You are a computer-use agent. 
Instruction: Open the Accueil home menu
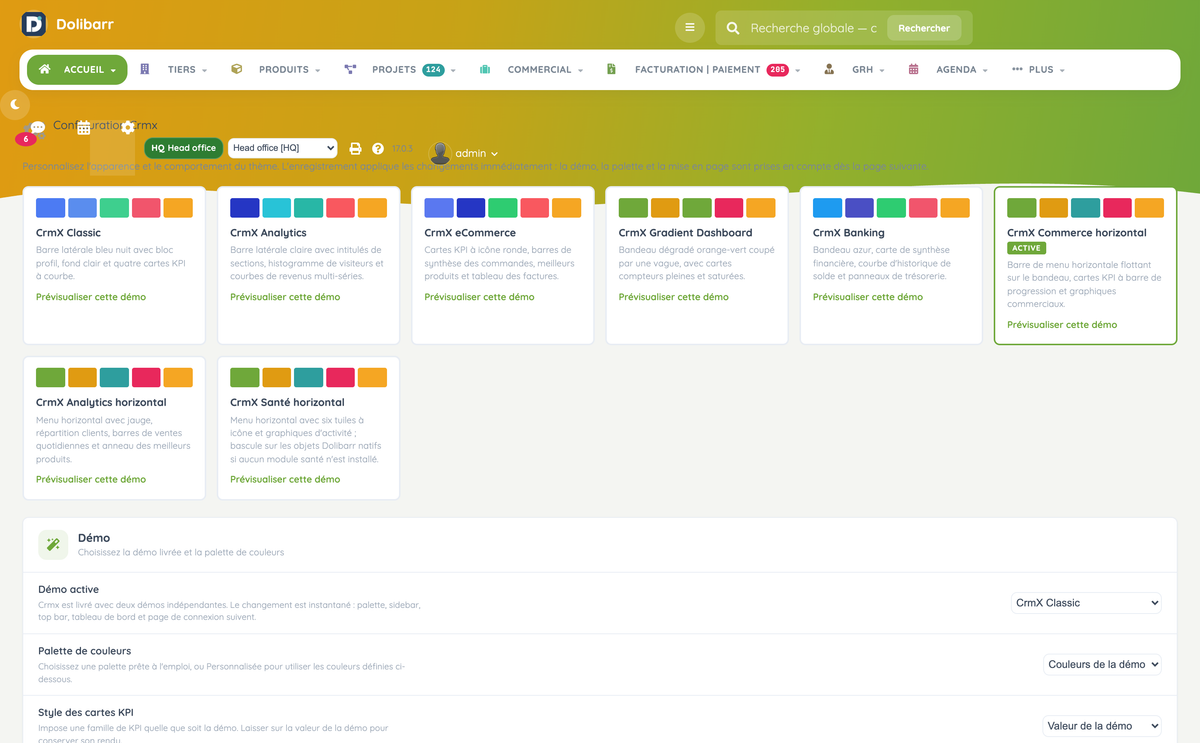(78, 70)
